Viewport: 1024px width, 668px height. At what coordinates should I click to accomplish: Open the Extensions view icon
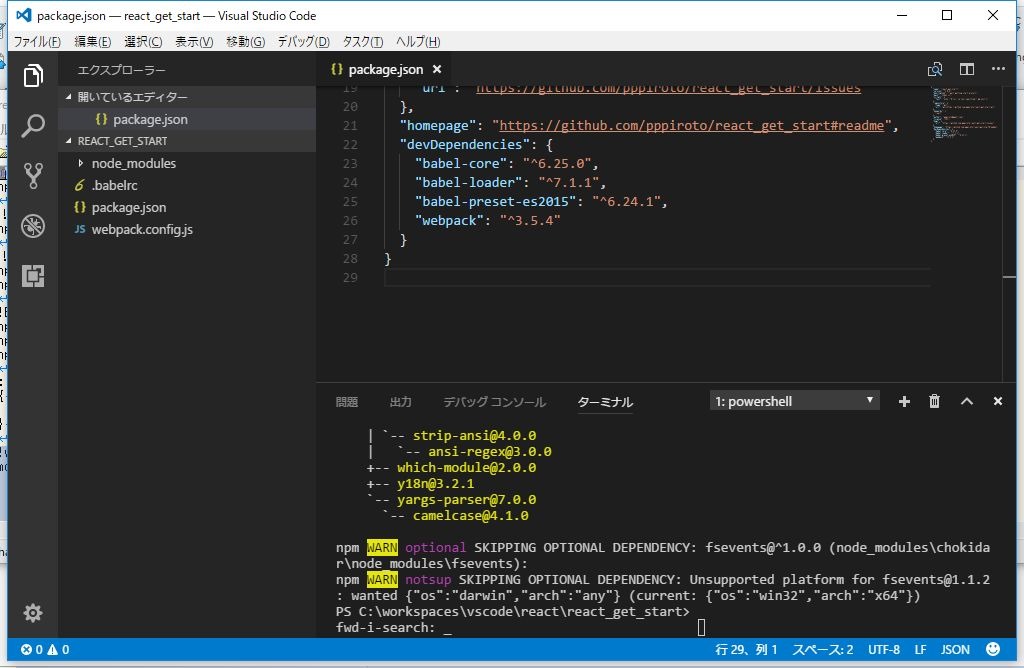tap(33, 276)
